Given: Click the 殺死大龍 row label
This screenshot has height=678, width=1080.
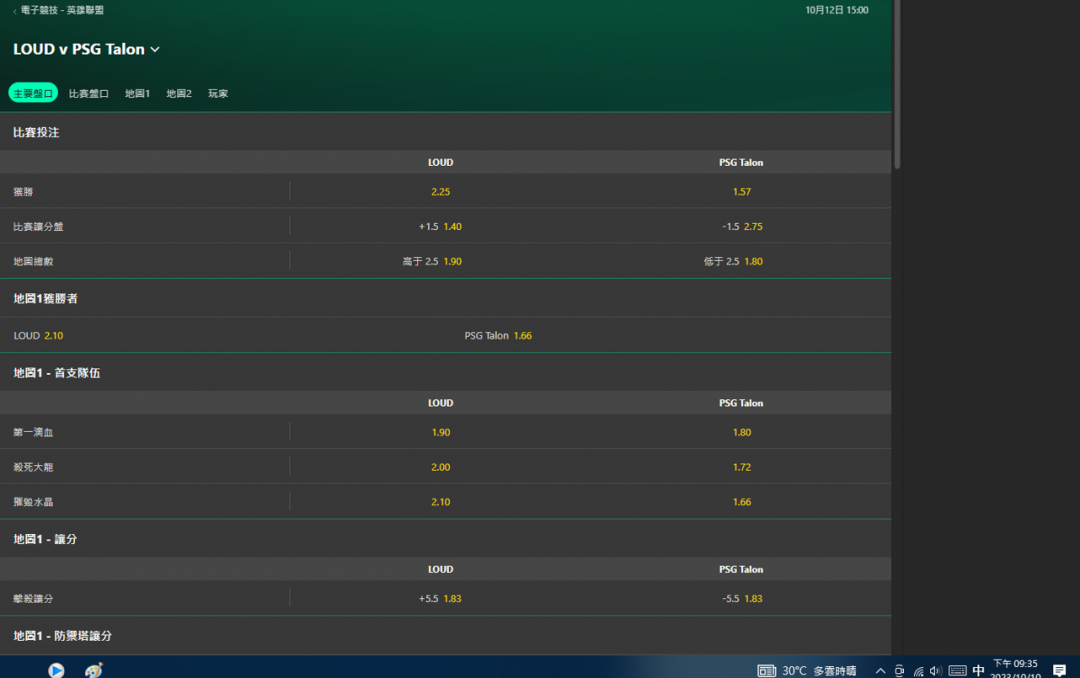Looking at the screenshot, I should tap(33, 466).
